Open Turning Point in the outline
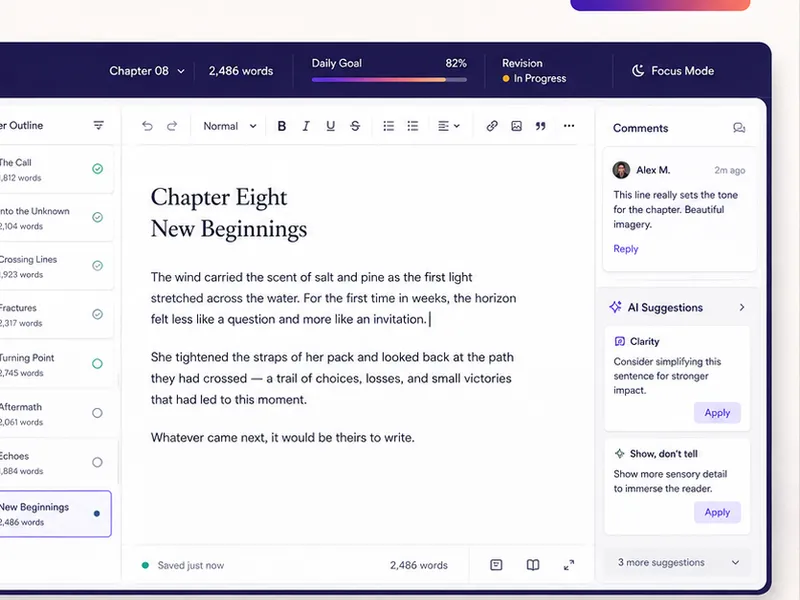Screen dimensions: 800x600 tap(55, 365)
